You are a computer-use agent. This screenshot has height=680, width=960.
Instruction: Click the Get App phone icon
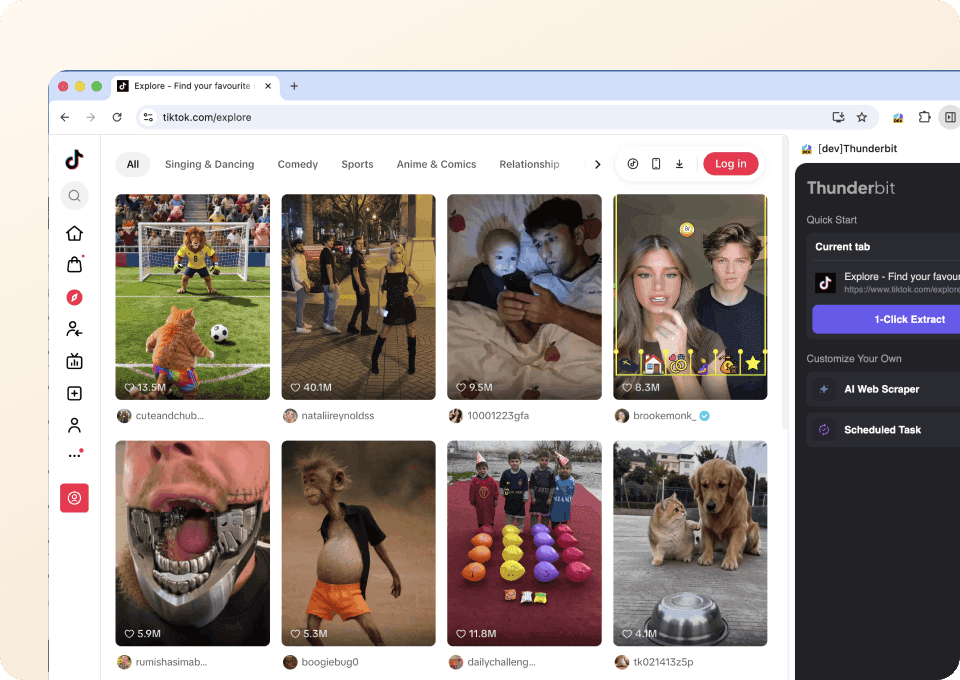click(656, 163)
